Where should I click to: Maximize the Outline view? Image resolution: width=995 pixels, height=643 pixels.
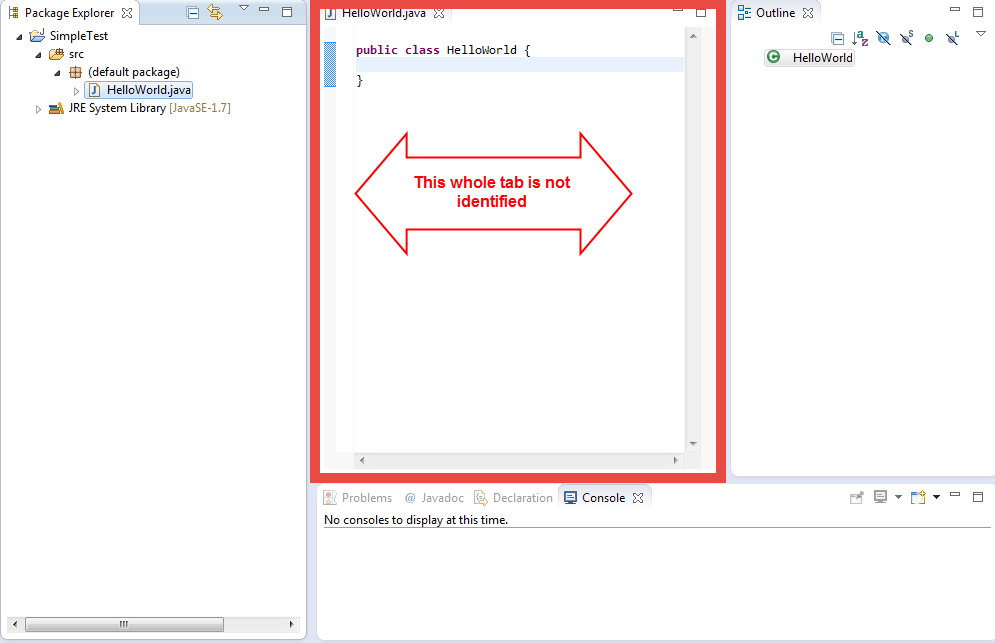pyautogui.click(x=978, y=12)
